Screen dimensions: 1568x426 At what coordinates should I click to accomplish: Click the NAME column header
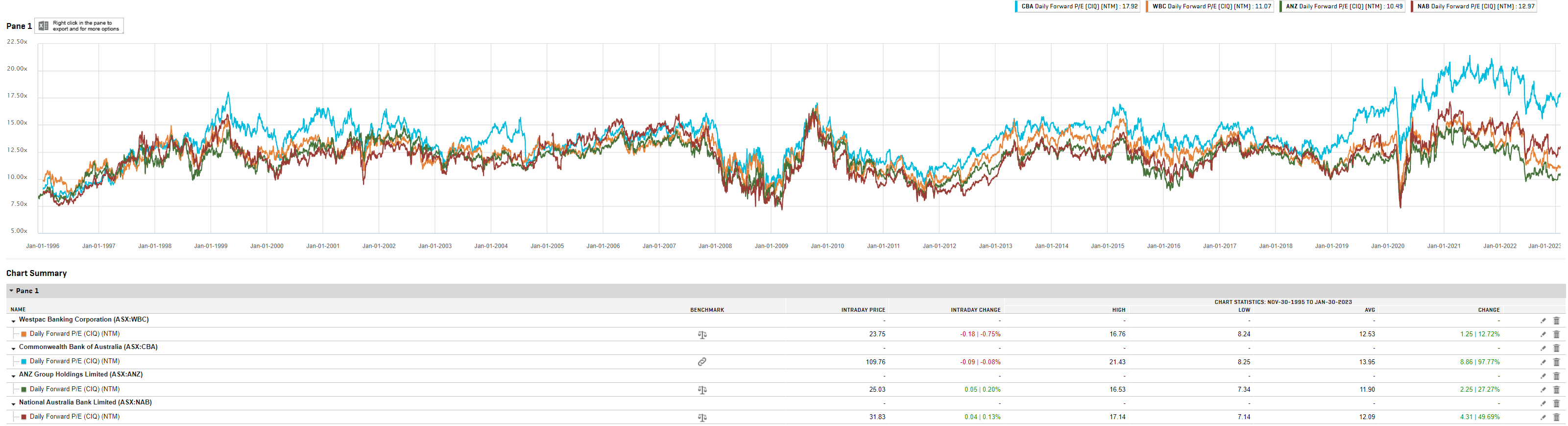(x=18, y=310)
